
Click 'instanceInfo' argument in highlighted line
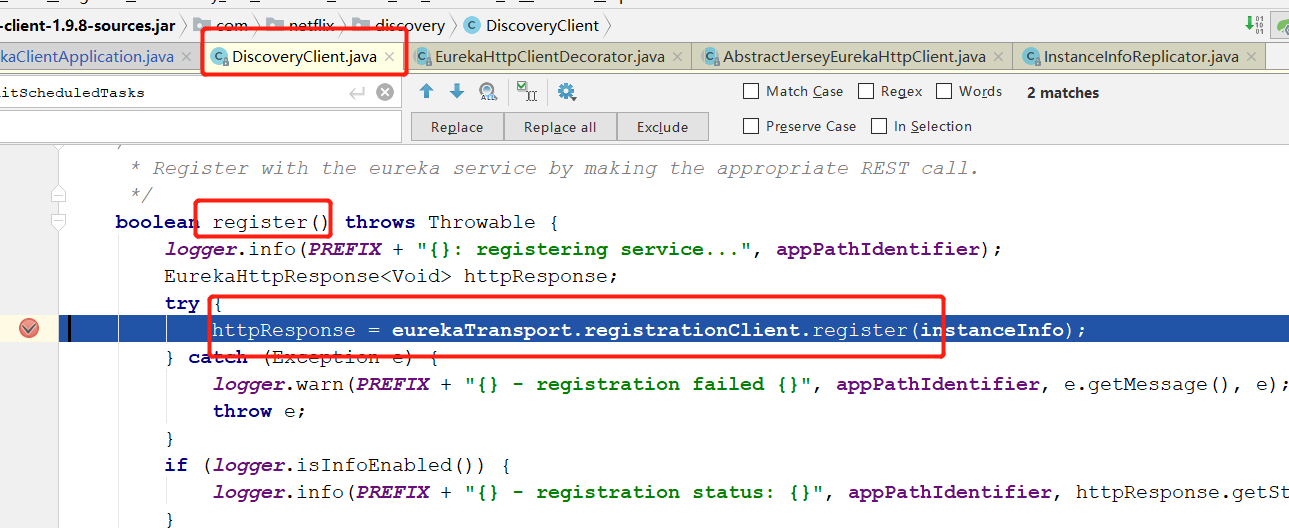tap(992, 330)
